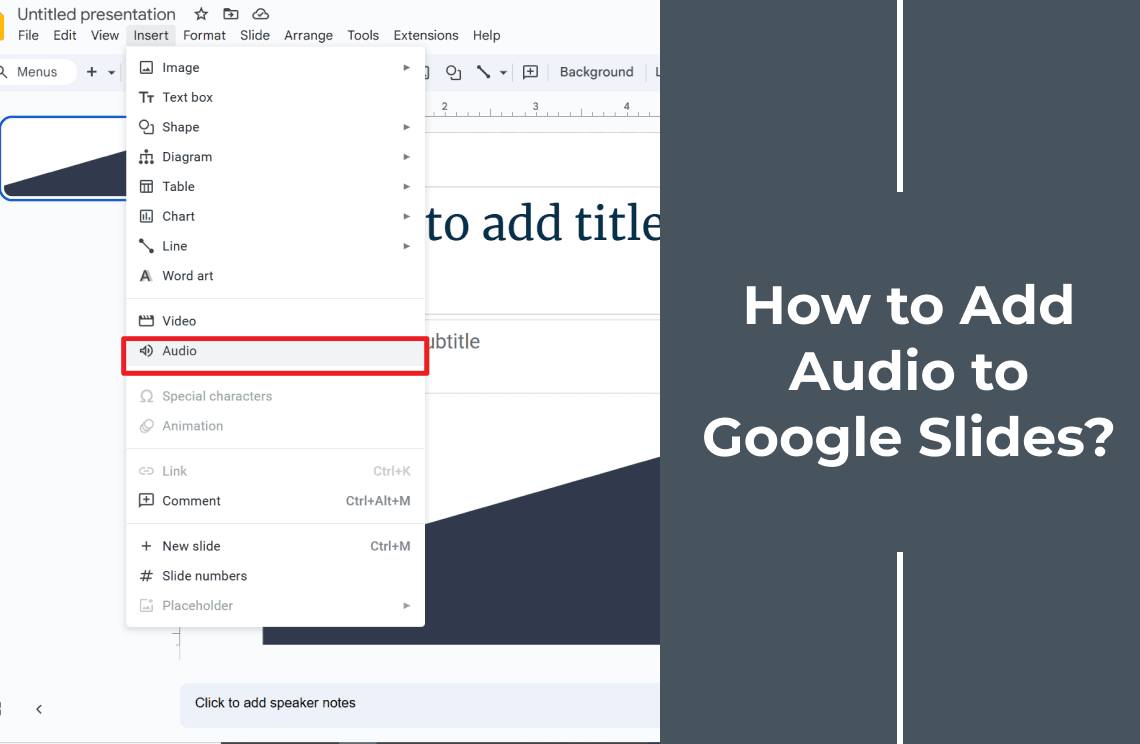The height and width of the screenshot is (744, 1140).
Task: Click the Video clapper icon
Action: coord(146,321)
